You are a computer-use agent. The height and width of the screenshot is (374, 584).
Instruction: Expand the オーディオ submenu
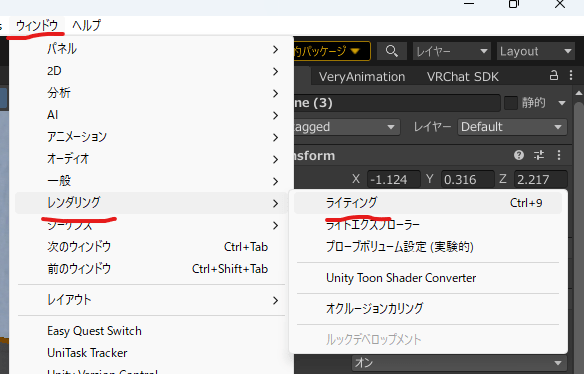click(151, 159)
